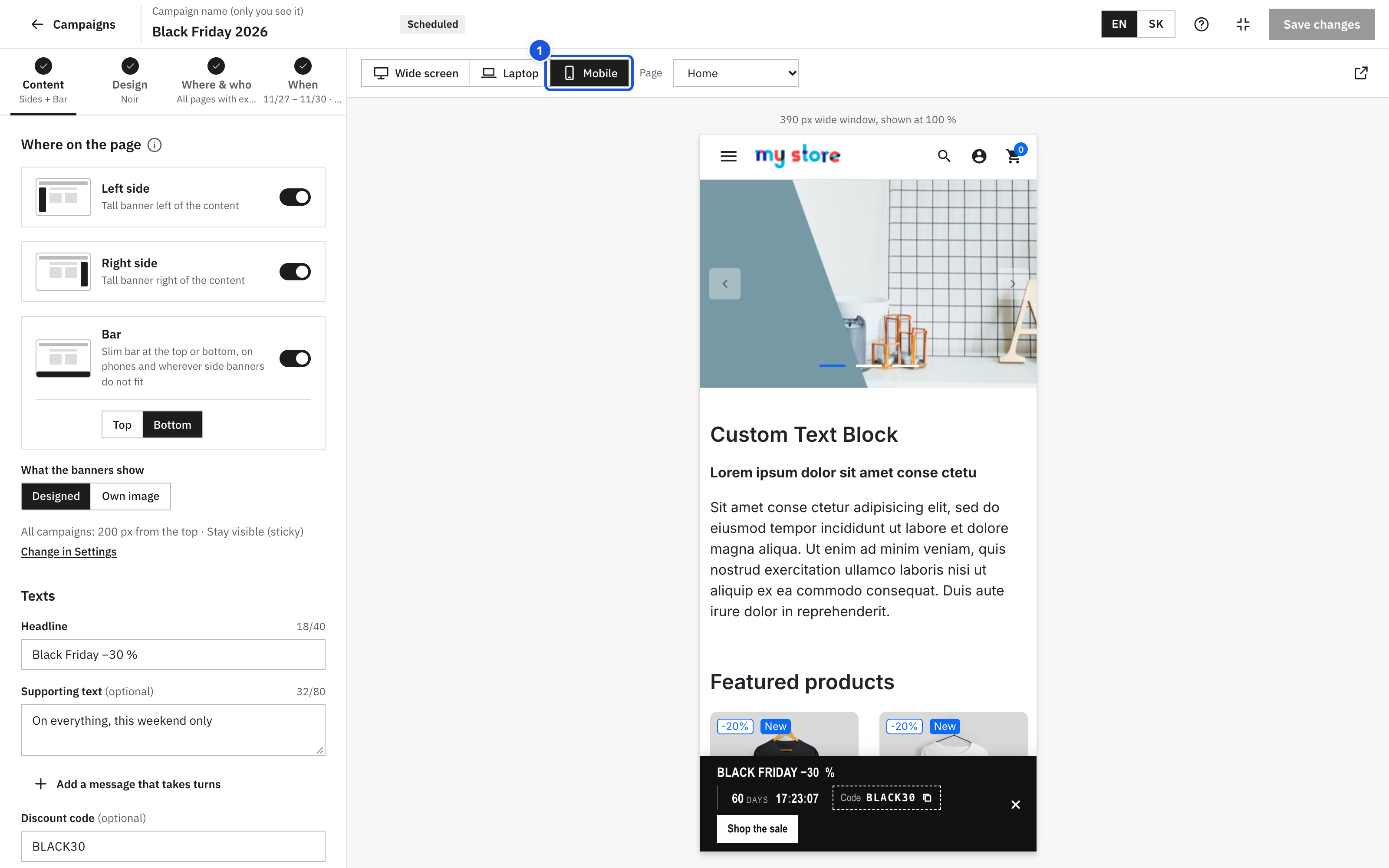Click into the Discount code field

[x=173, y=846]
